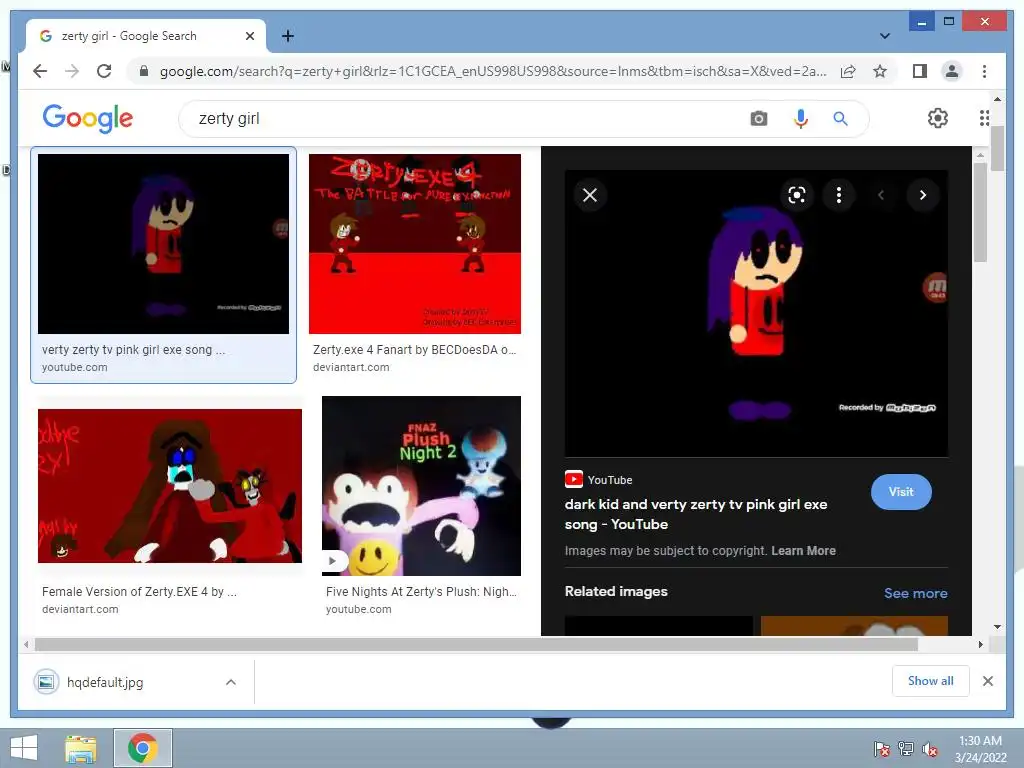Open the Chrome three-dot menu
The width and height of the screenshot is (1024, 768).
pyautogui.click(x=984, y=71)
